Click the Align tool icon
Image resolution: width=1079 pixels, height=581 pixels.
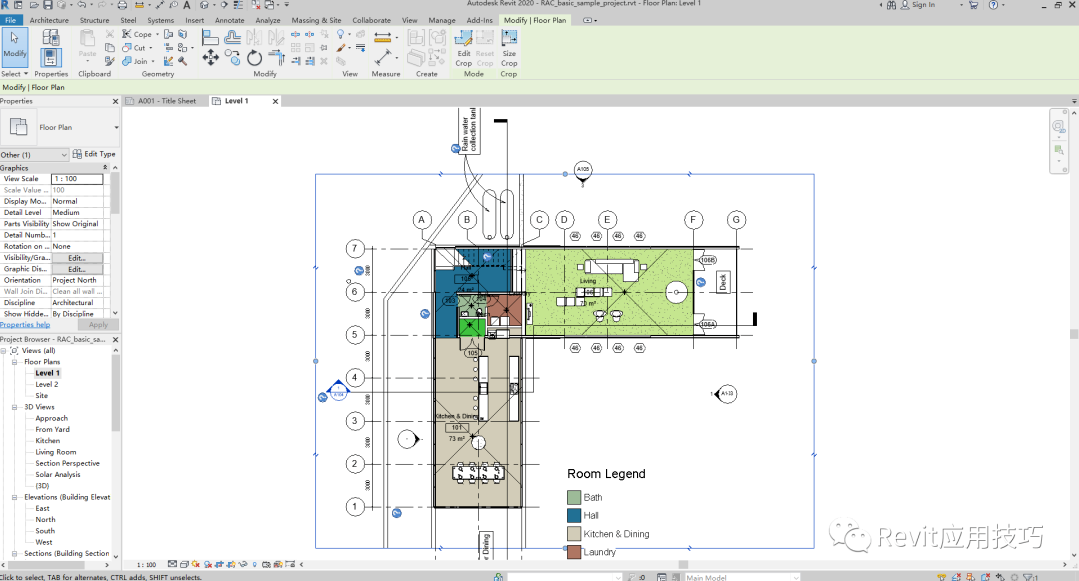(210, 37)
